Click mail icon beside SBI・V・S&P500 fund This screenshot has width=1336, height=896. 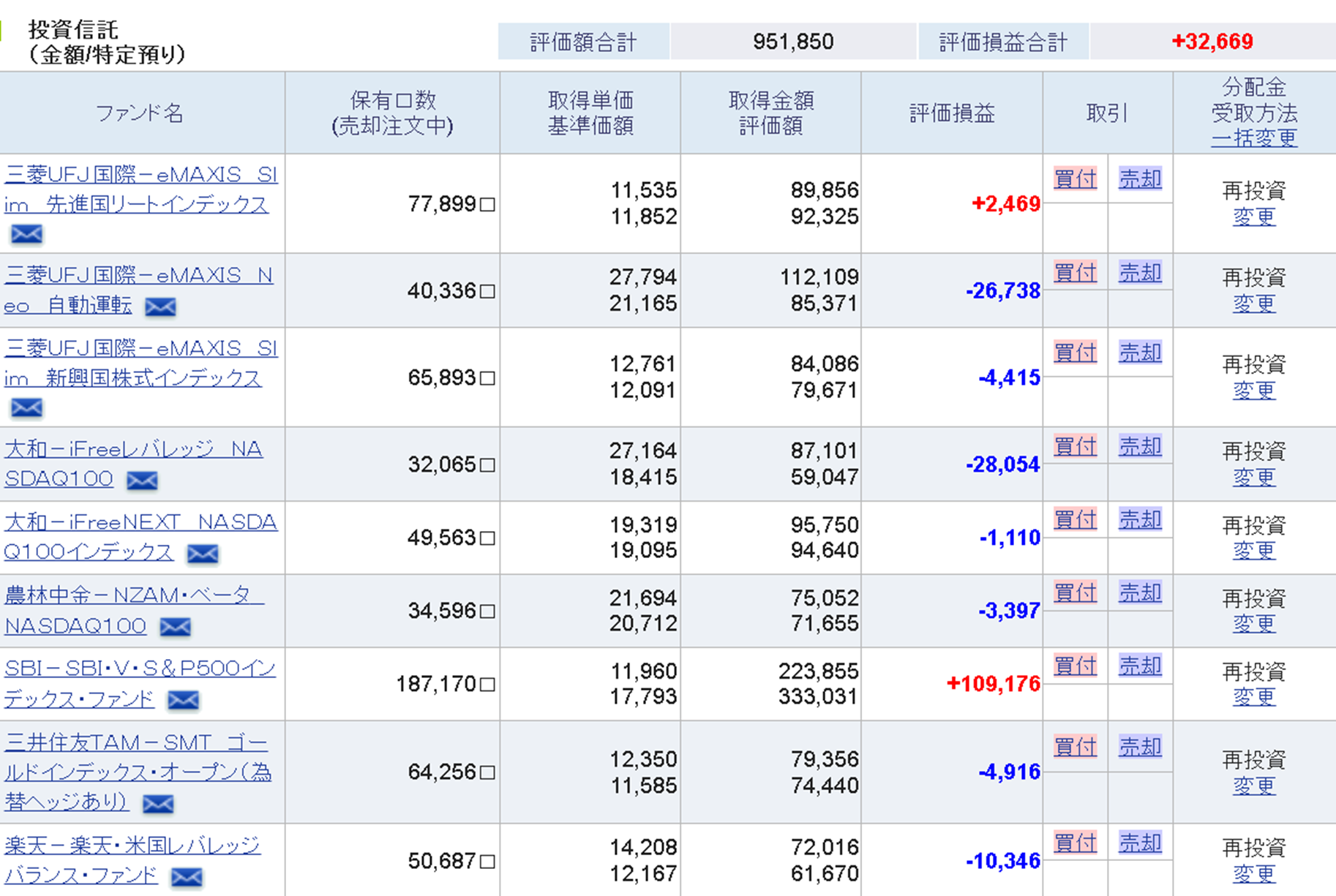[183, 700]
